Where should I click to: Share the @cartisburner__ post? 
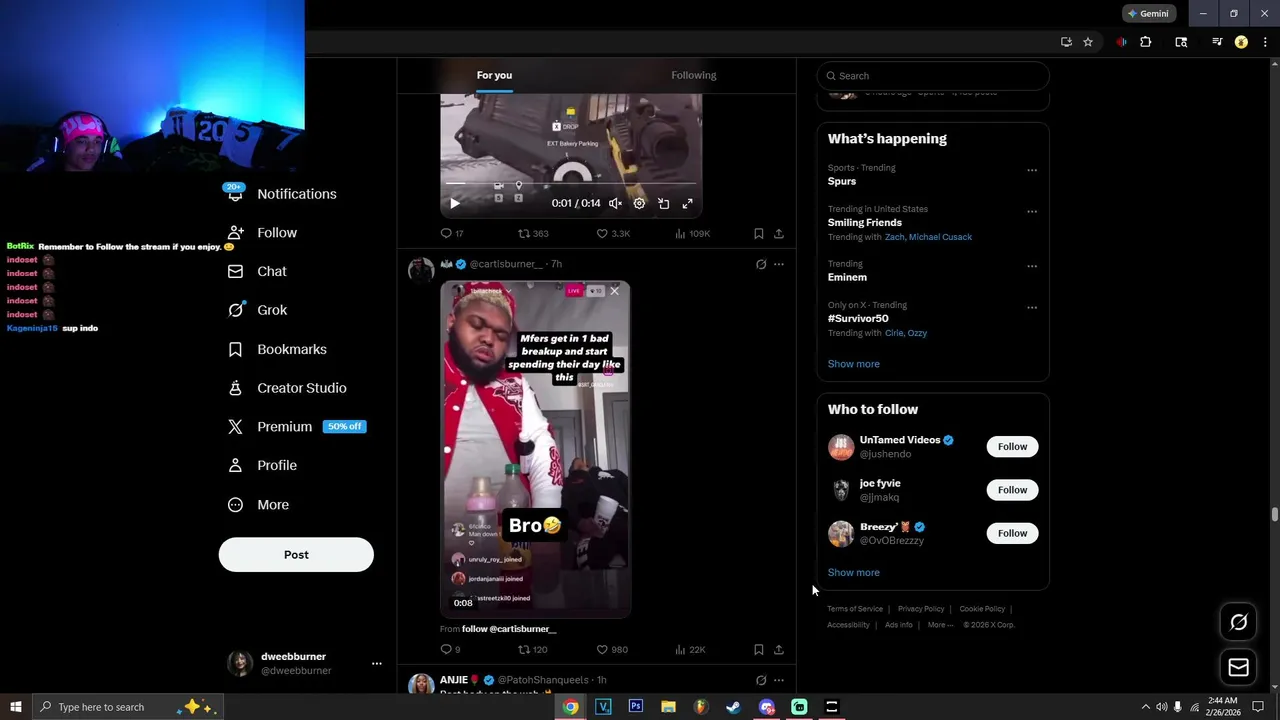coord(779,649)
